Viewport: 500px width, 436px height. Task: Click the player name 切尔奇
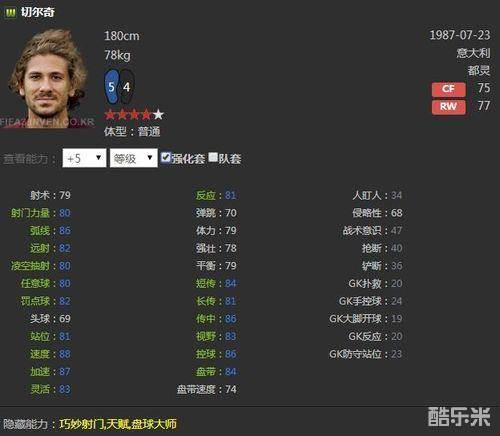(x=38, y=12)
